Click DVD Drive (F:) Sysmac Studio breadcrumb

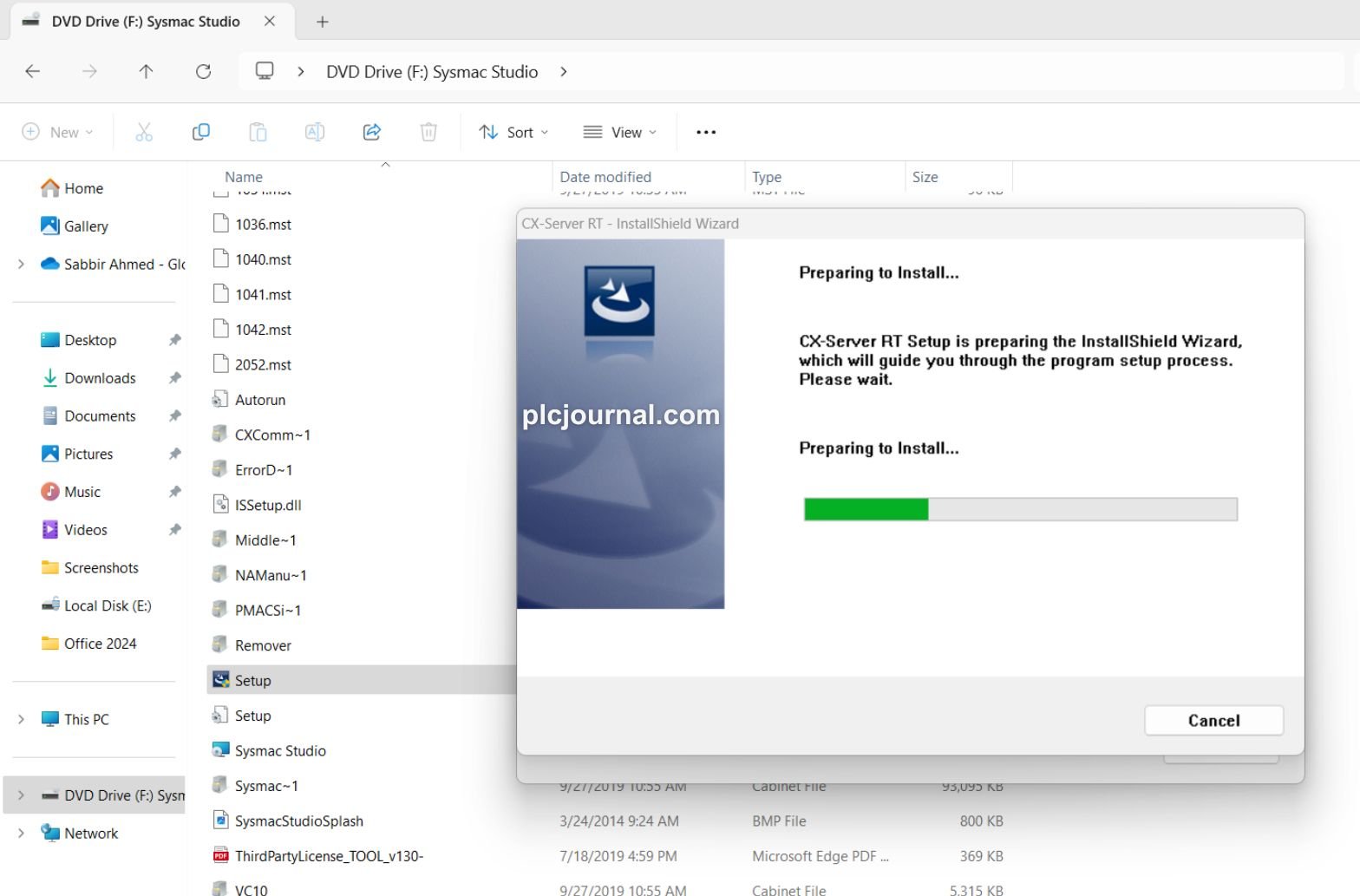coord(432,72)
